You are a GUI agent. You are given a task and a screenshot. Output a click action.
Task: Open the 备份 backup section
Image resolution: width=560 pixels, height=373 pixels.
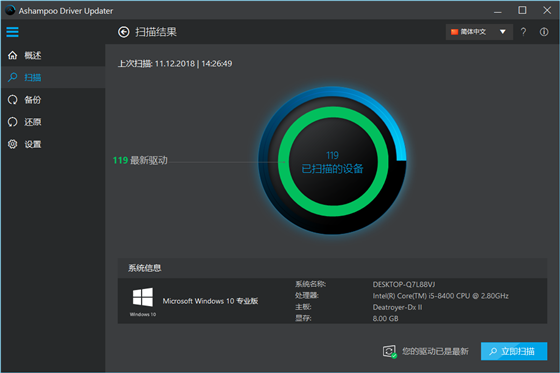tap(53, 100)
